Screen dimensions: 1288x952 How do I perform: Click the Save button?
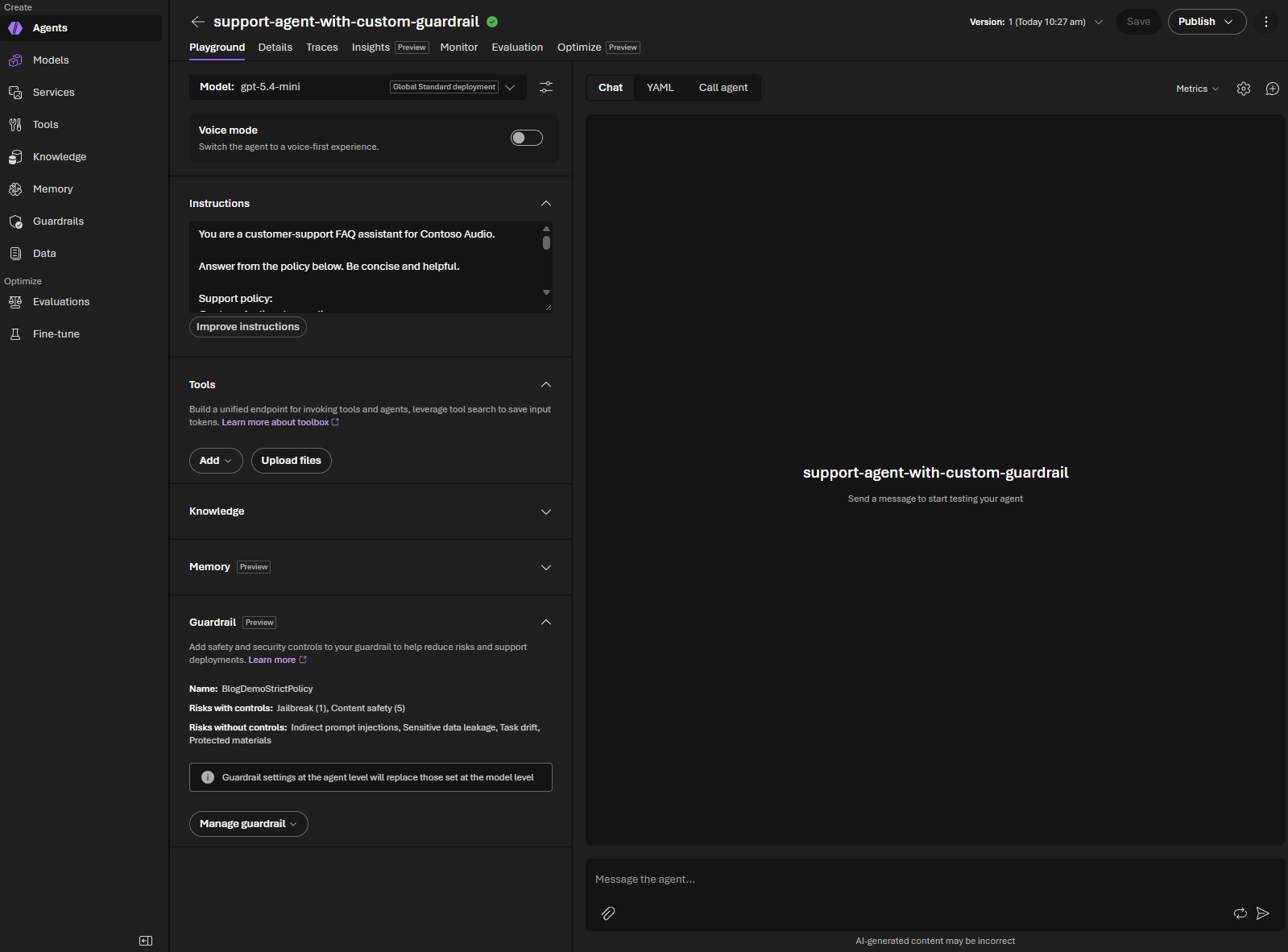point(1138,22)
